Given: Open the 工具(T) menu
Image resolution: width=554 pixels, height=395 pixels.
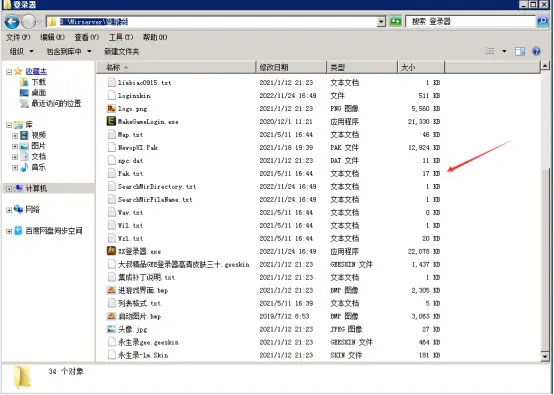Looking at the screenshot, I should (x=121, y=37).
